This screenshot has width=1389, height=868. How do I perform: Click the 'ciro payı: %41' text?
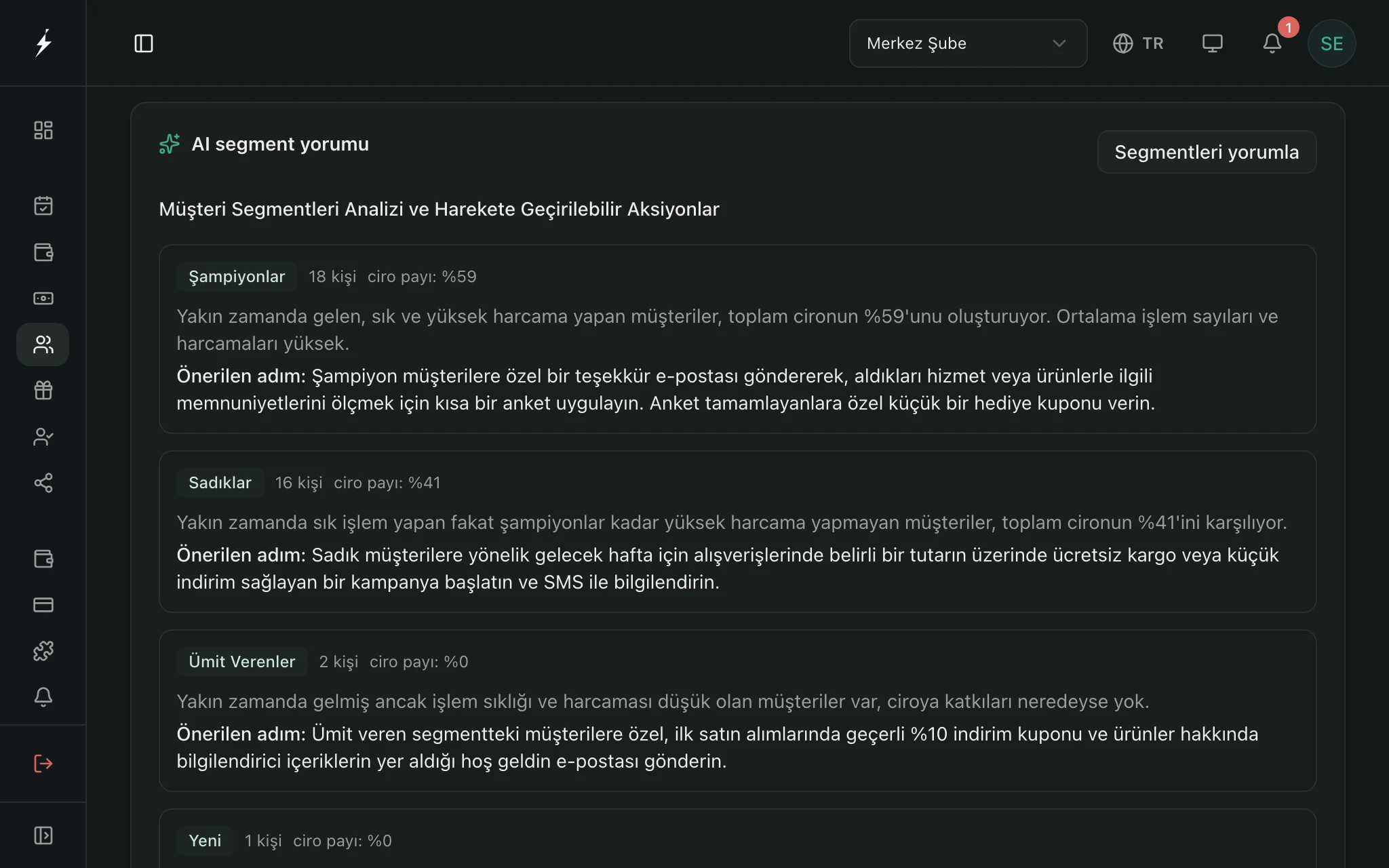[x=387, y=483]
